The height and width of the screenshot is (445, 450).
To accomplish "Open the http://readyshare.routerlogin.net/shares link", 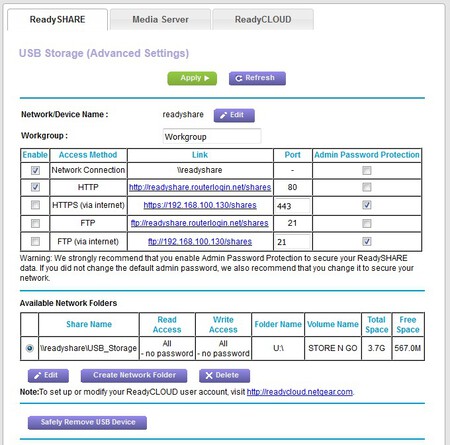I will [200, 187].
